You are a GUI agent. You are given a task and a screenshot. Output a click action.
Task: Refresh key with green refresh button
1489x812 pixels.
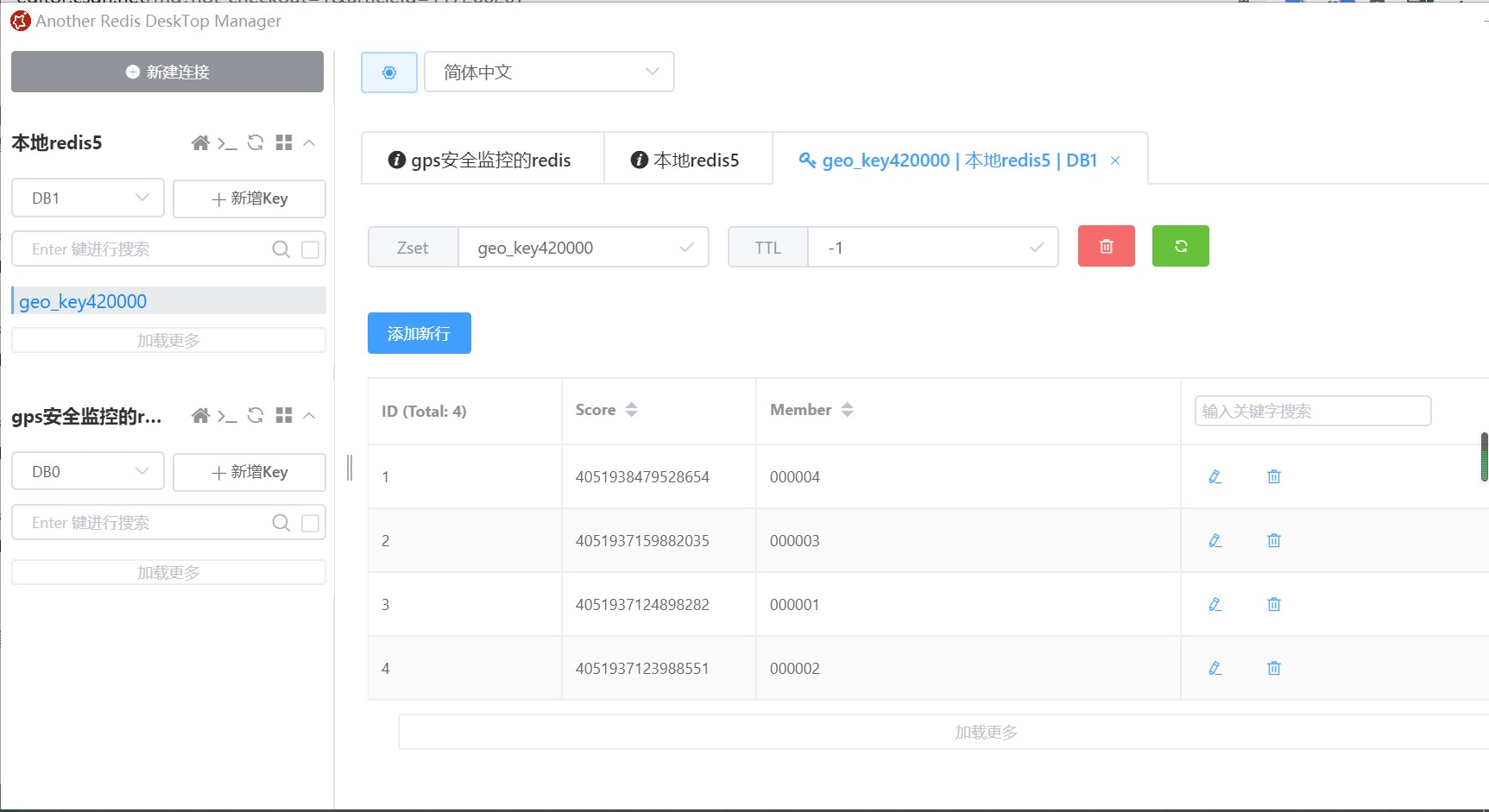coord(1181,247)
